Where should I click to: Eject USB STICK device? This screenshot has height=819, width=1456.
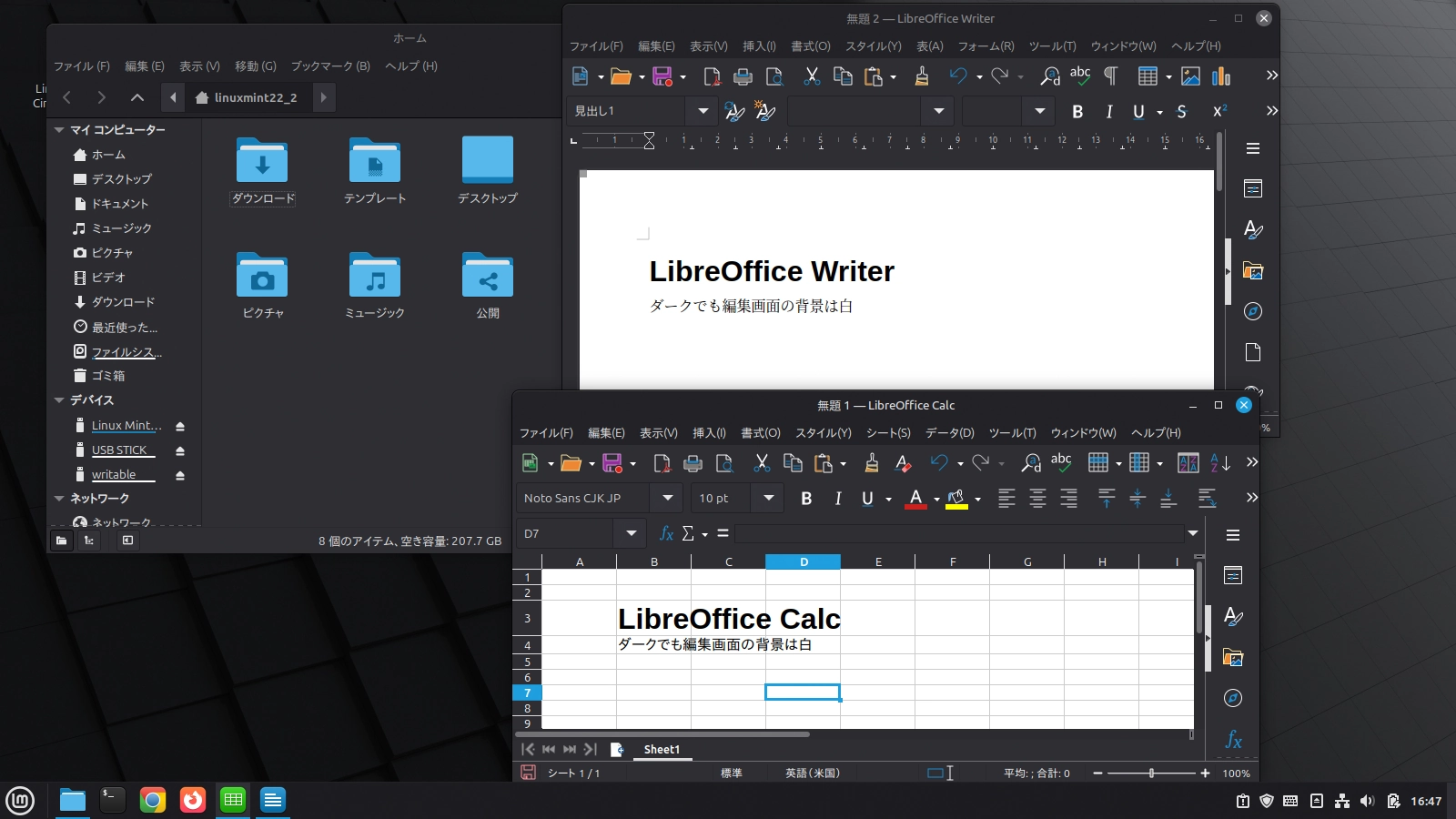(x=180, y=450)
